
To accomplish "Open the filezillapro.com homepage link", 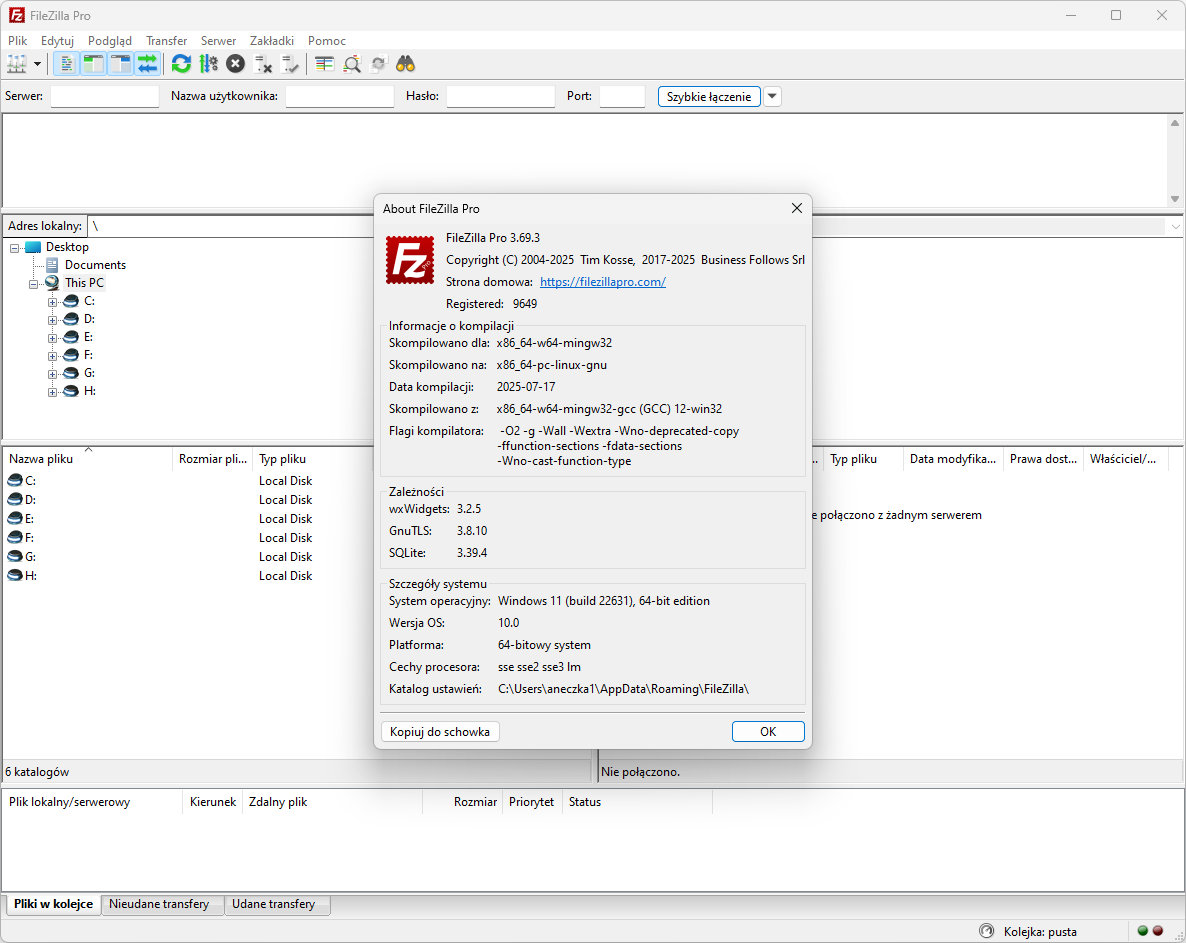I will (x=603, y=282).
